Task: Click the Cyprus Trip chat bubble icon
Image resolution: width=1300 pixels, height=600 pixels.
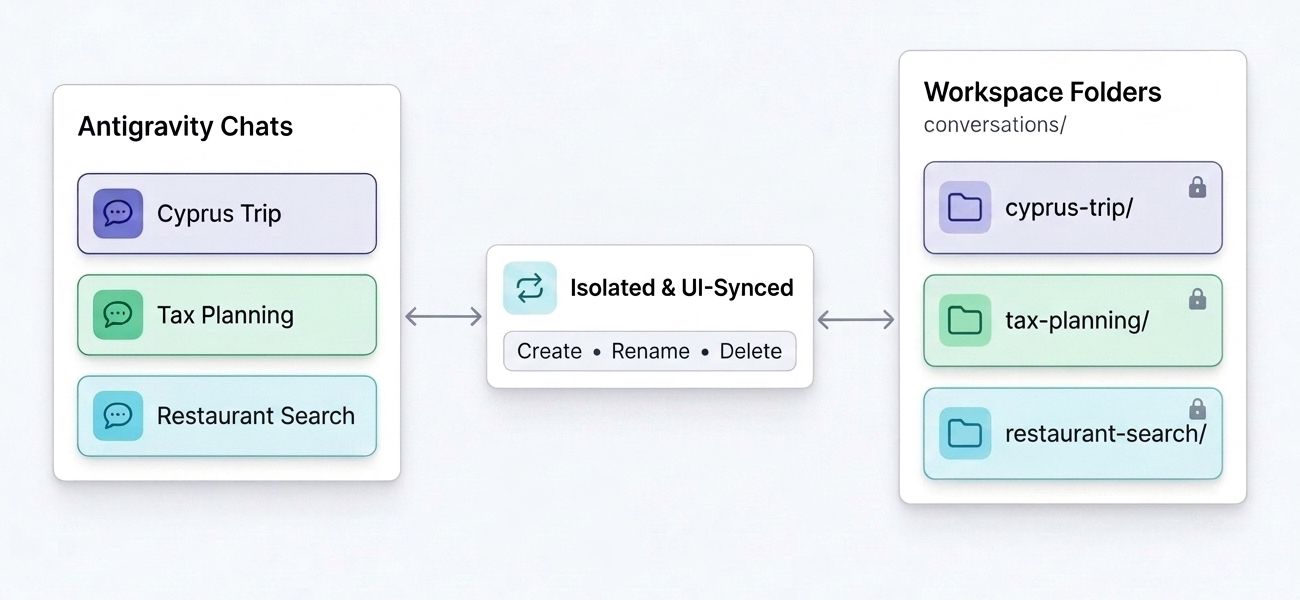Action: pos(118,214)
